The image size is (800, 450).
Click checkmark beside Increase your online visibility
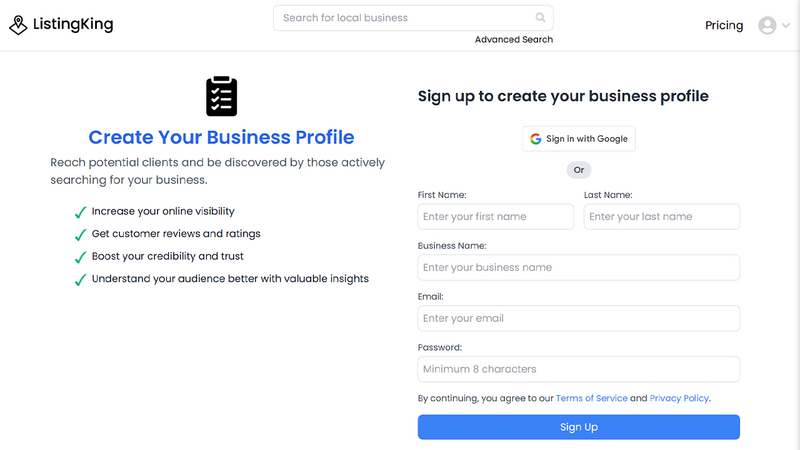(x=80, y=212)
